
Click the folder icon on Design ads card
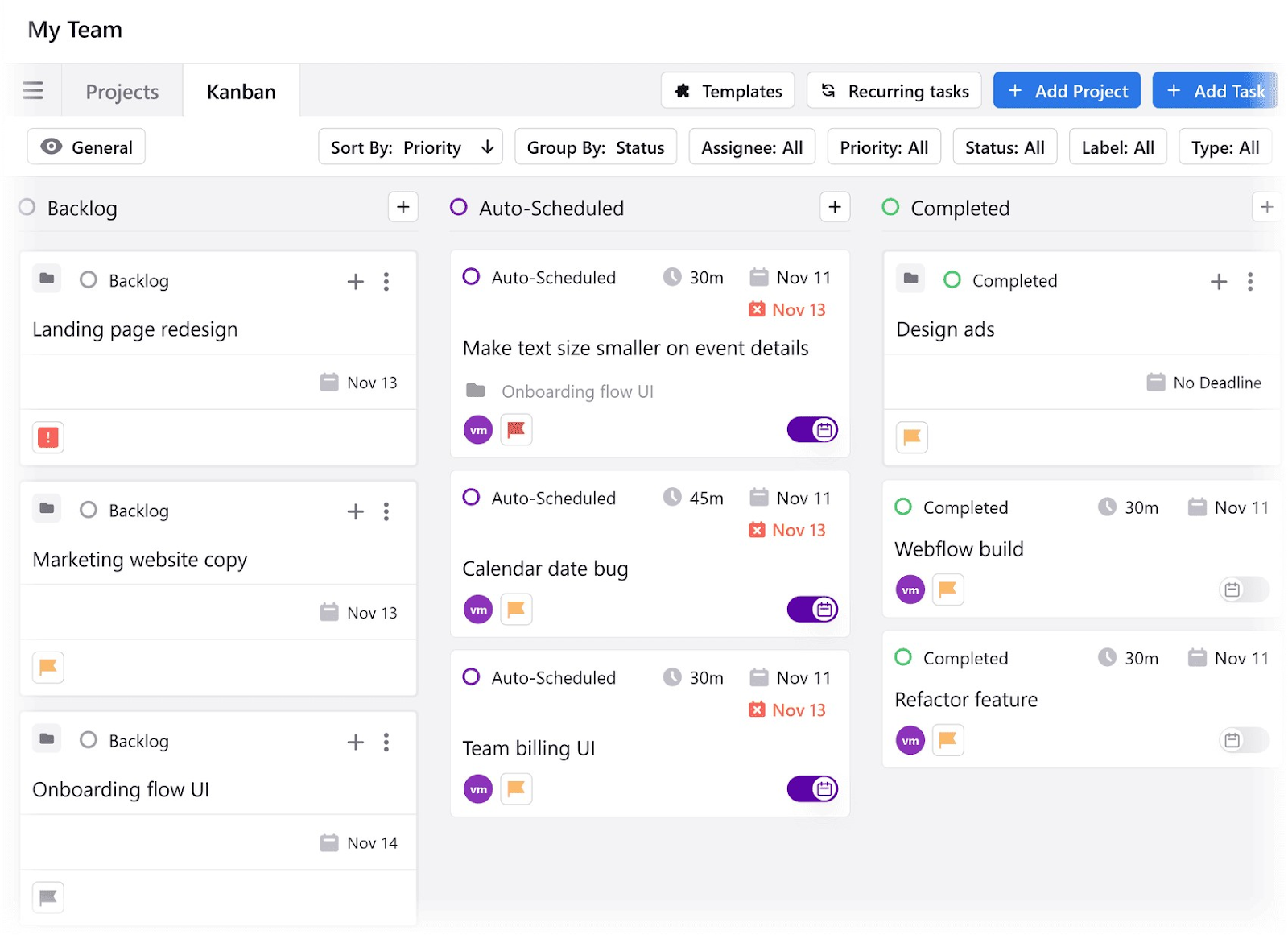pos(910,279)
